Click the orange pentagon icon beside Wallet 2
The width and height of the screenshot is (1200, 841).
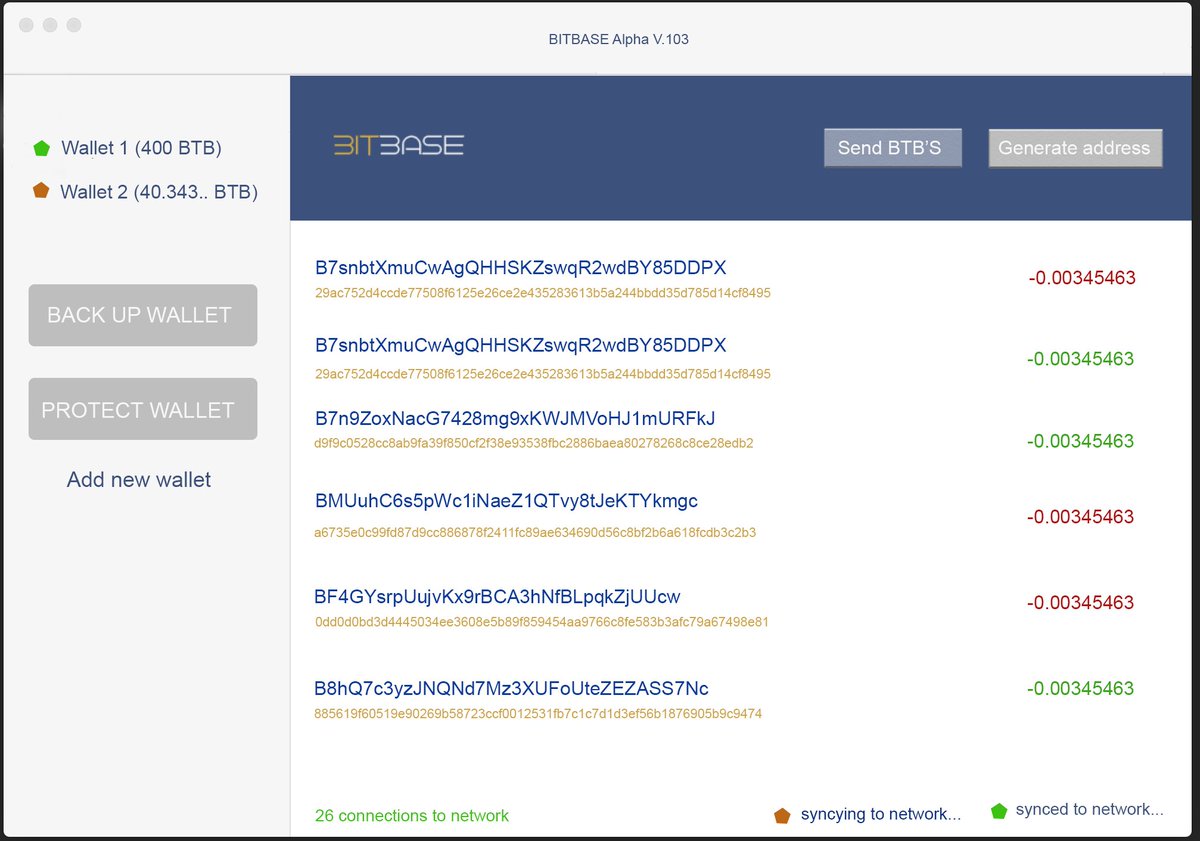(41, 191)
